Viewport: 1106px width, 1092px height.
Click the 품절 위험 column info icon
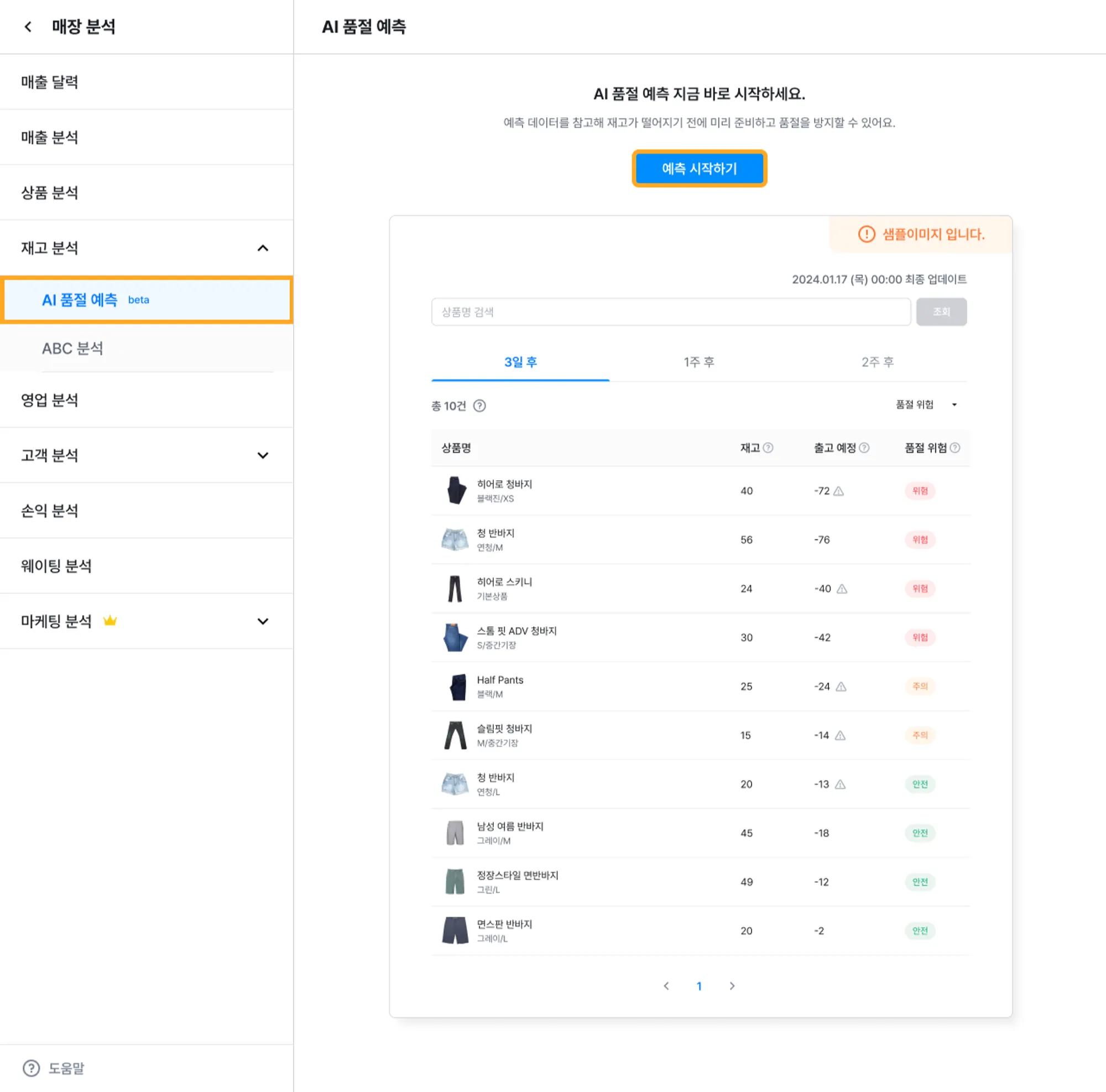(955, 448)
